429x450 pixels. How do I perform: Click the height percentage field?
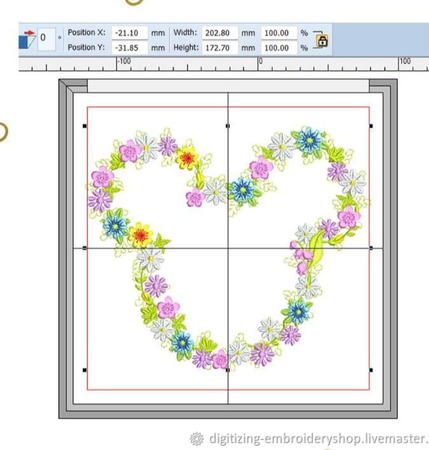[x=279, y=48]
